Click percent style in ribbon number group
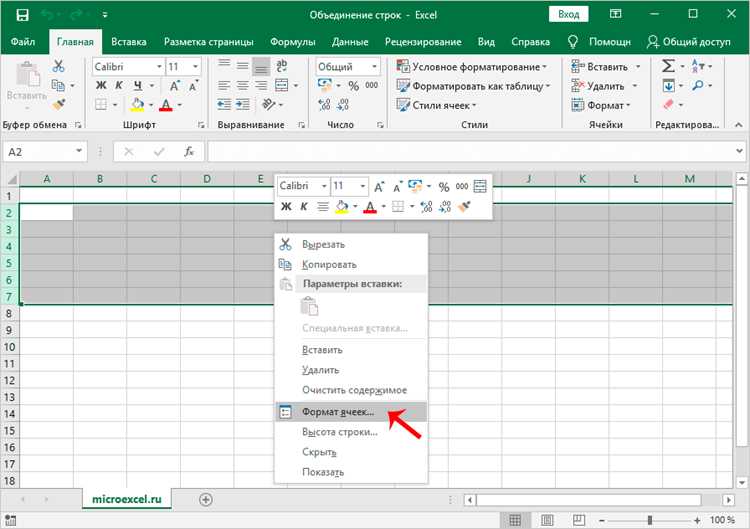The image size is (750, 529). [x=353, y=86]
